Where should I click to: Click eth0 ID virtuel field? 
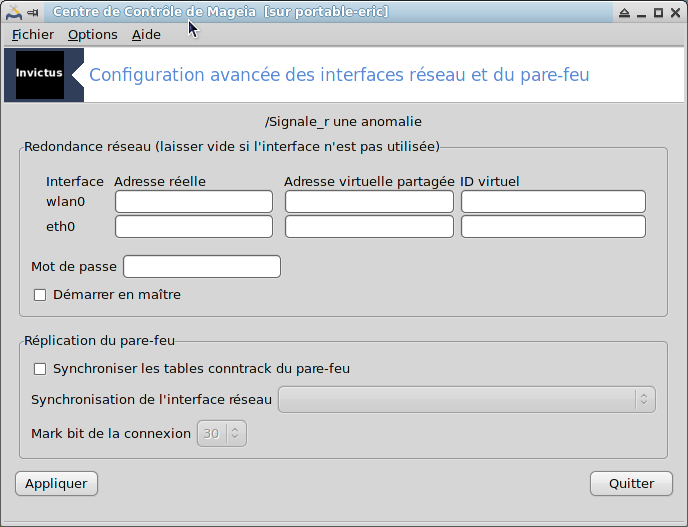click(x=553, y=226)
